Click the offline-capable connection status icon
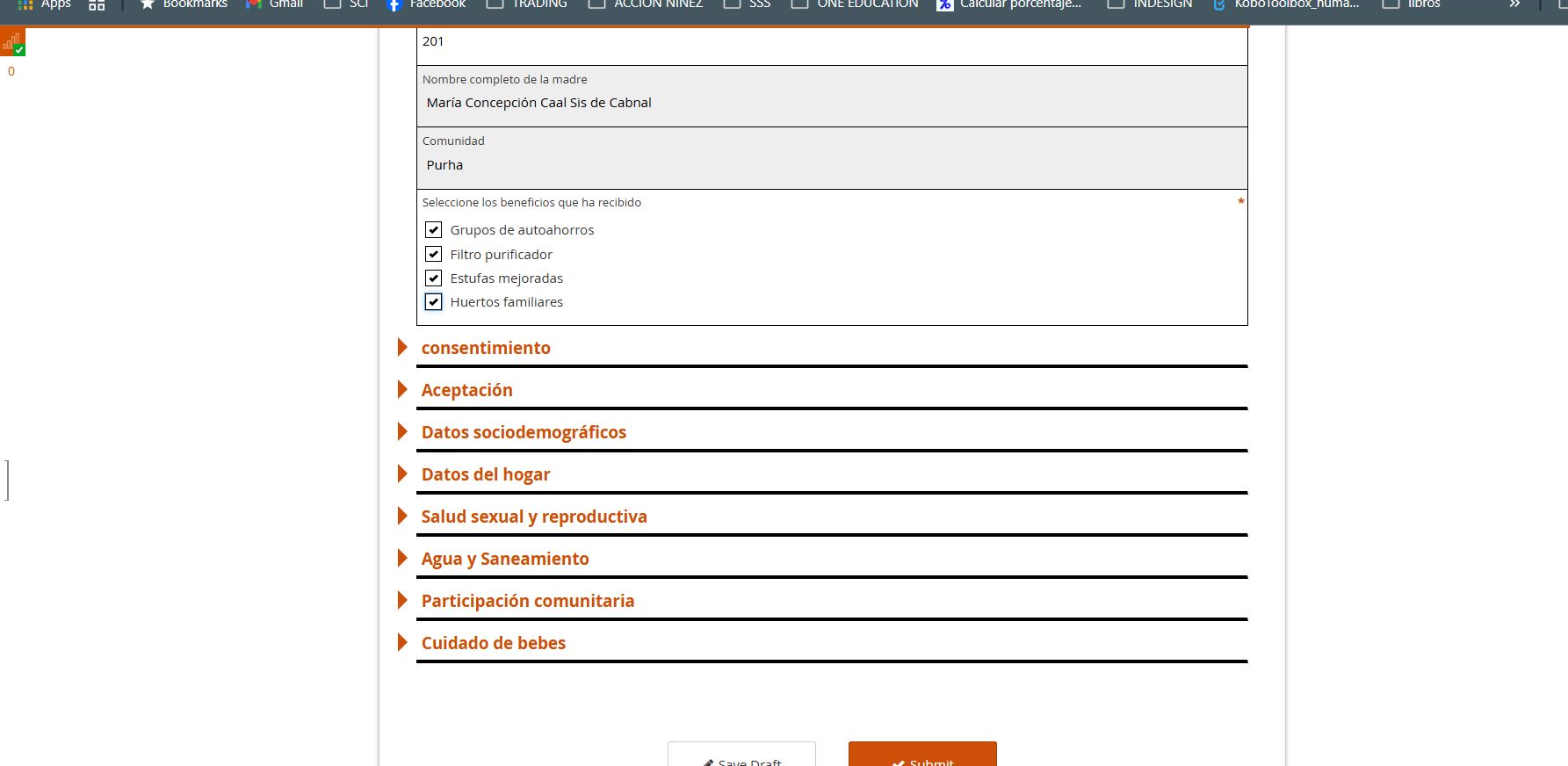 coord(12,41)
